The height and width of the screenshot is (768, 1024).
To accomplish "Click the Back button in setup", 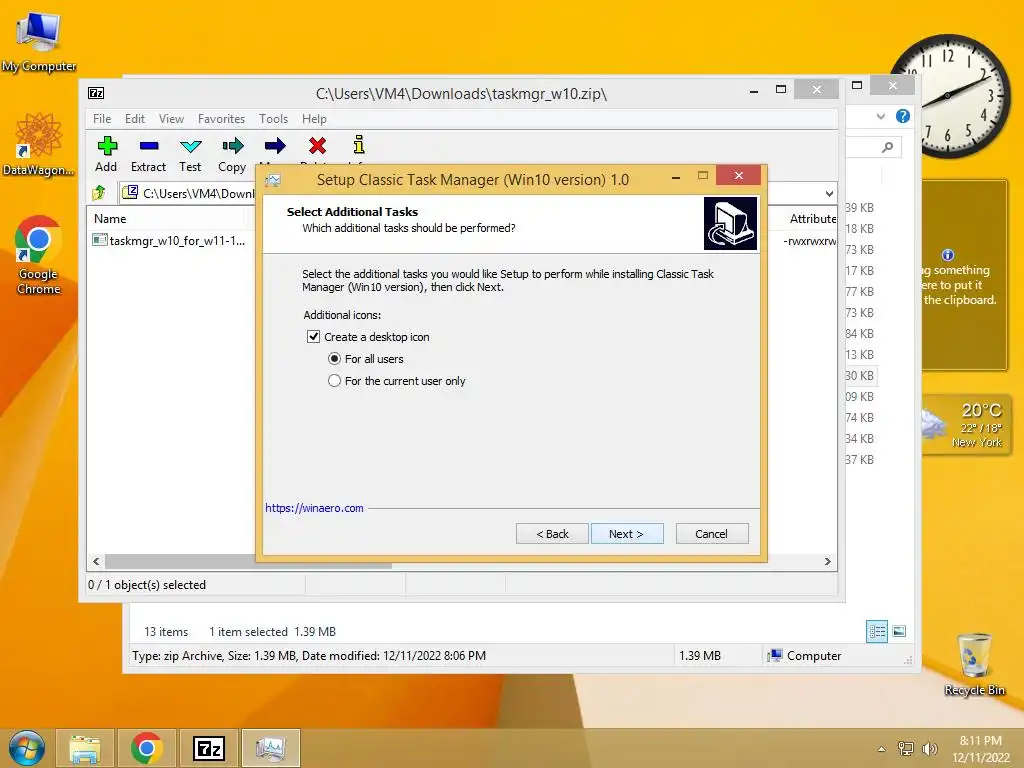I will pyautogui.click(x=552, y=534).
